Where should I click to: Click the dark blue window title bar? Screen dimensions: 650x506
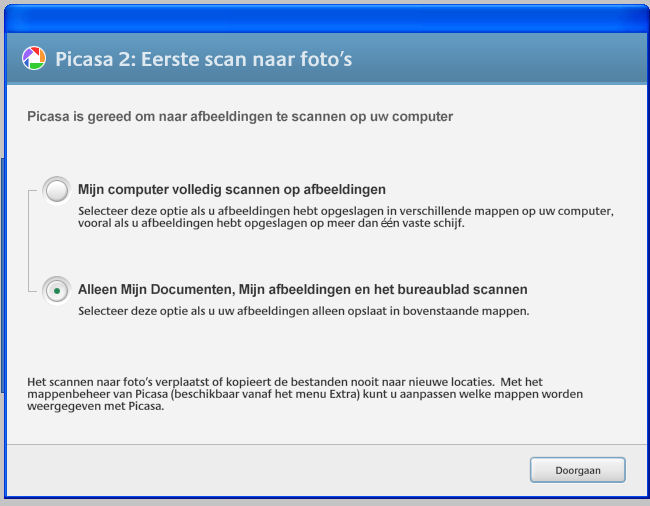click(x=325, y=19)
